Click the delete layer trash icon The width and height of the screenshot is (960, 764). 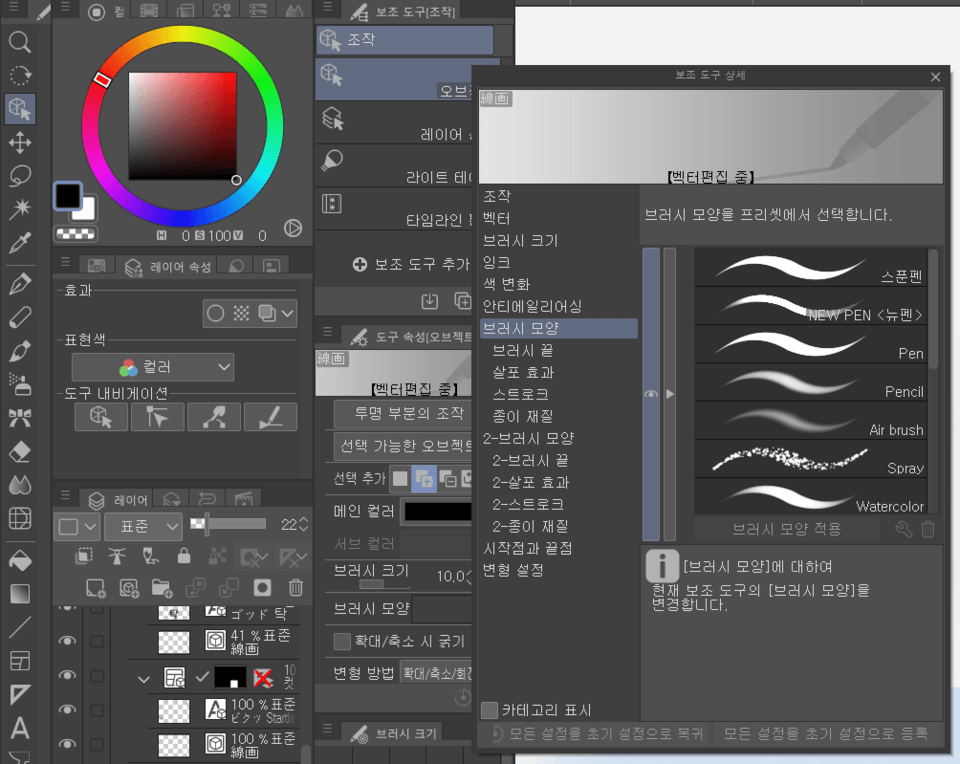(x=294, y=588)
